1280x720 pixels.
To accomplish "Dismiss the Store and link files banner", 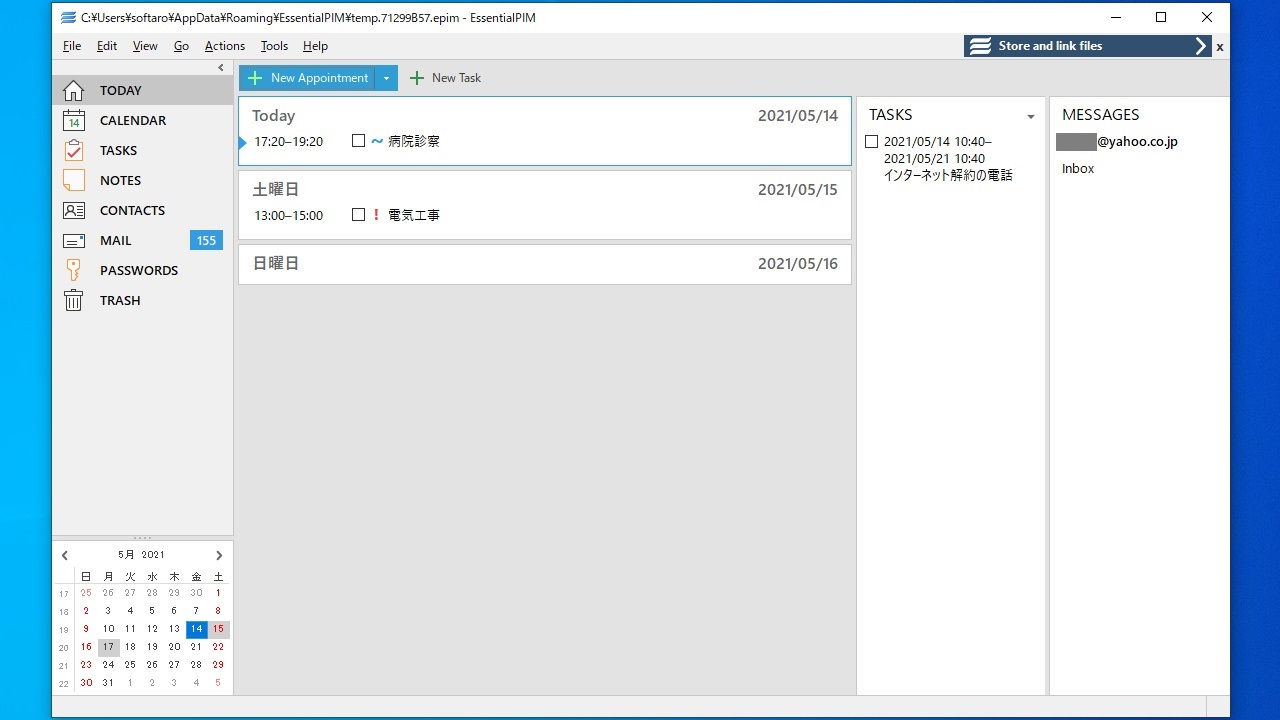I will [x=1220, y=47].
